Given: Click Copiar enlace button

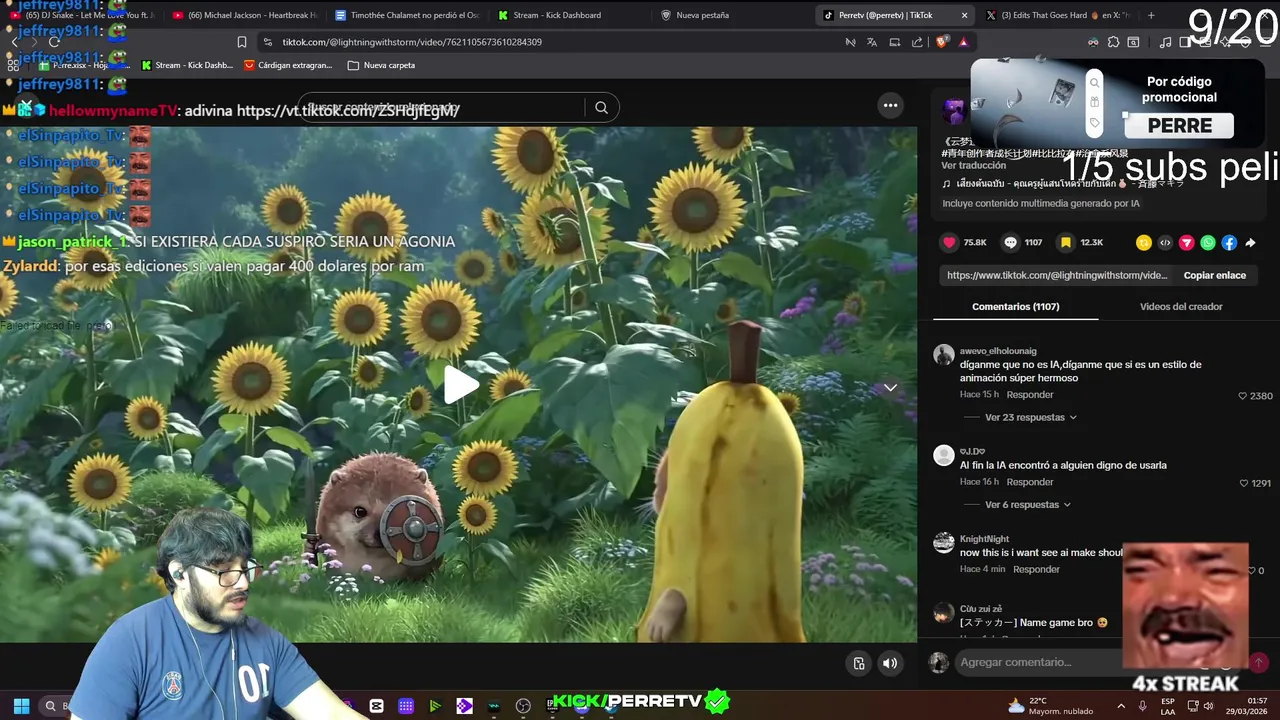Looking at the screenshot, I should (1214, 275).
